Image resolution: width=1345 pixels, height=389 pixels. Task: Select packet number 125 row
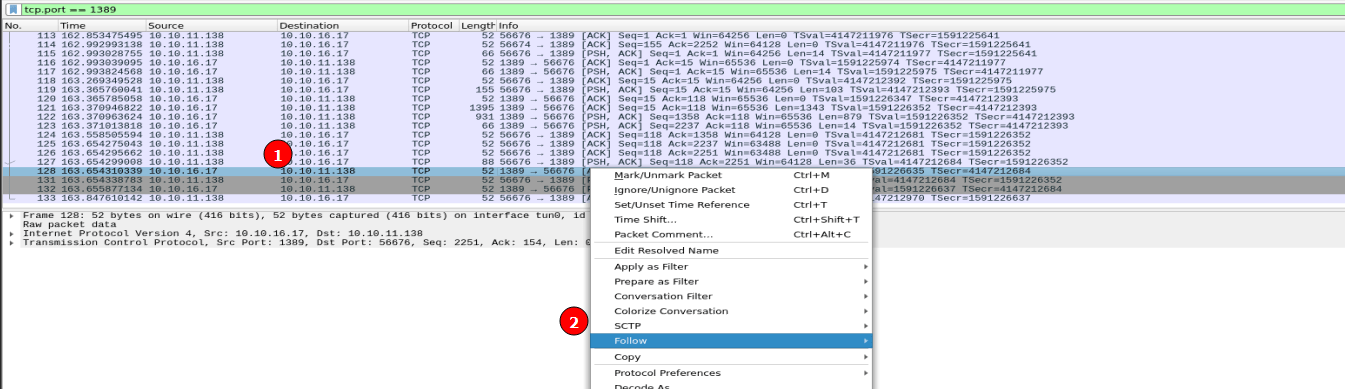672,143
